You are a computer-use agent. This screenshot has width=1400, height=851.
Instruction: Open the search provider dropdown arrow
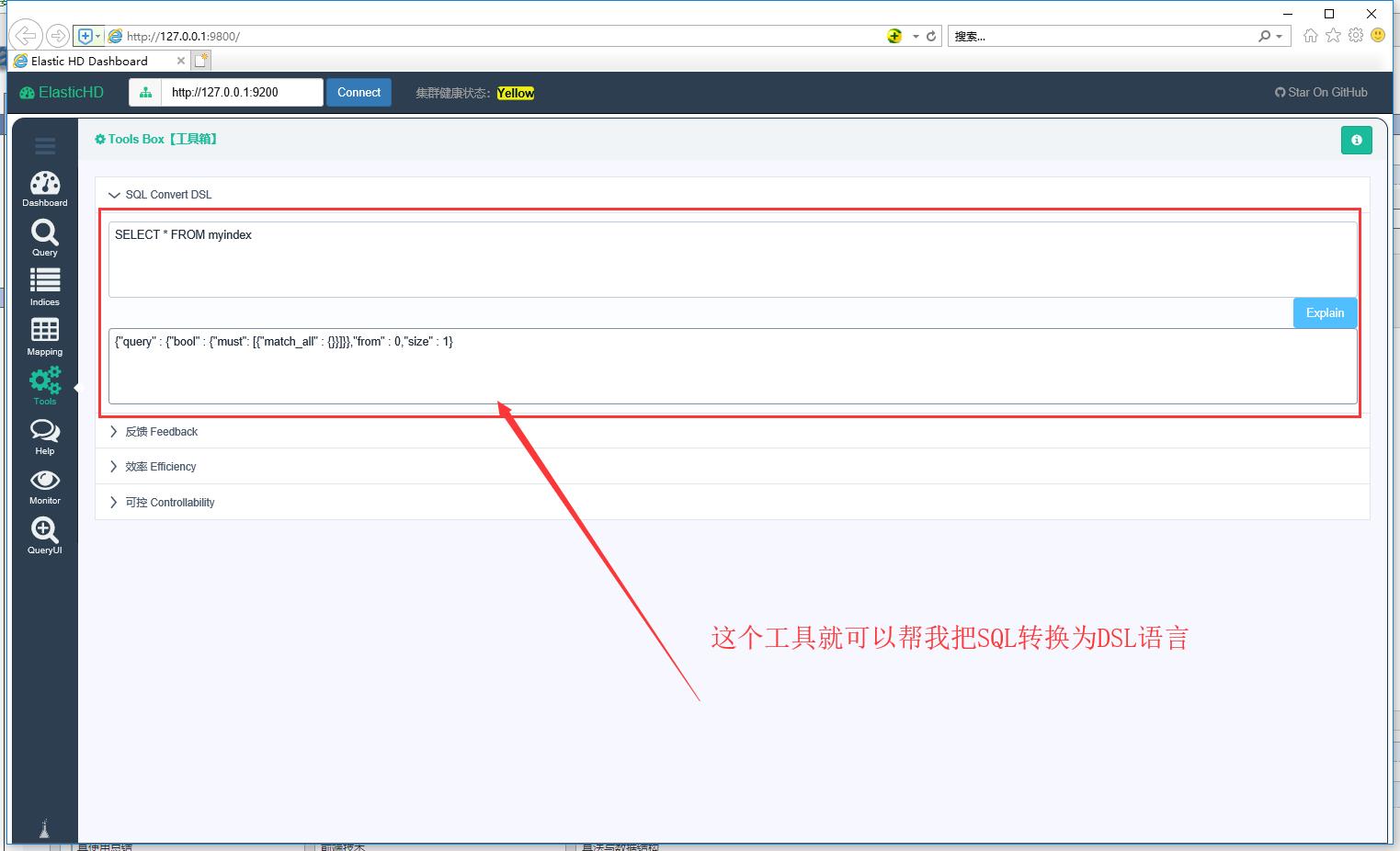1279,37
